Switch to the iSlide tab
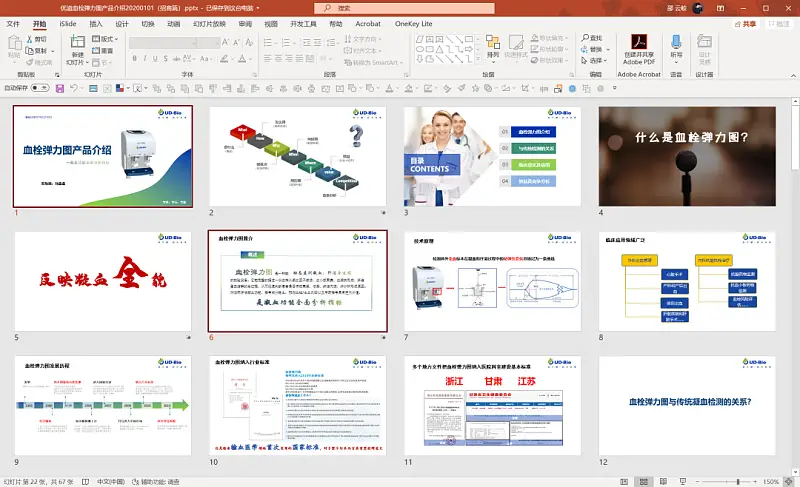Image resolution: width=800 pixels, height=487 pixels. coord(67,24)
